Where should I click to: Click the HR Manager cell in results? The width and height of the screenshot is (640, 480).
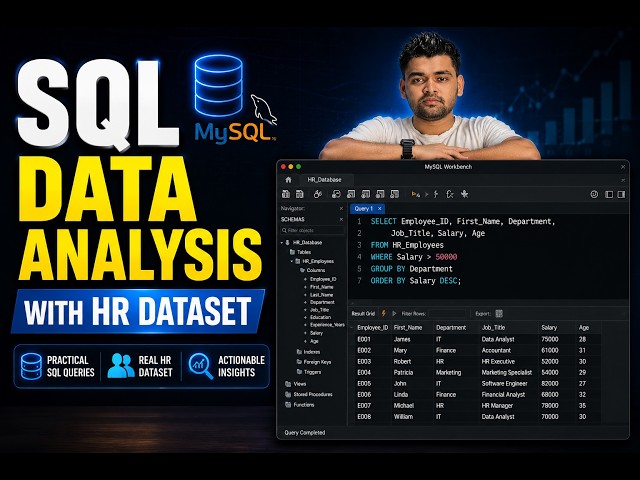[497, 406]
